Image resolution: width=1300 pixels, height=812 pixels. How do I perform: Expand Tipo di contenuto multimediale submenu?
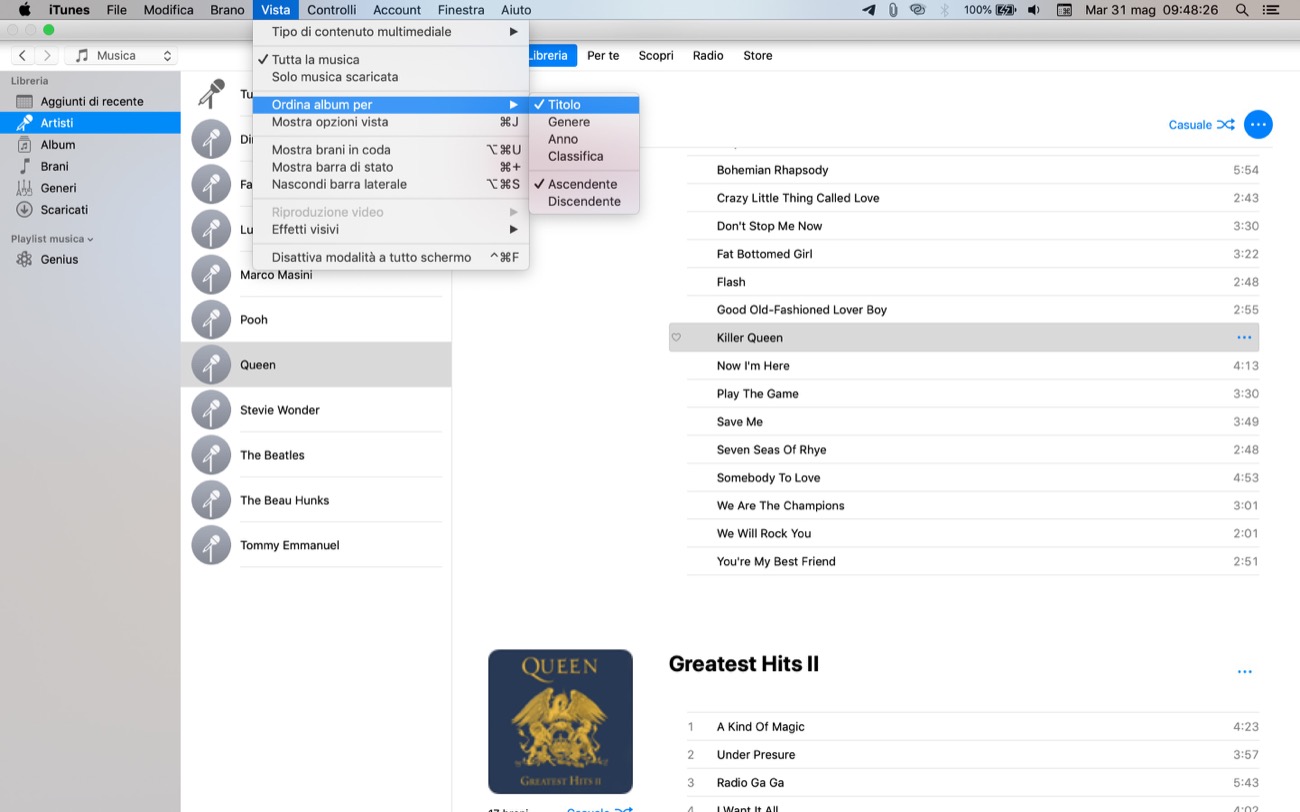click(x=391, y=32)
